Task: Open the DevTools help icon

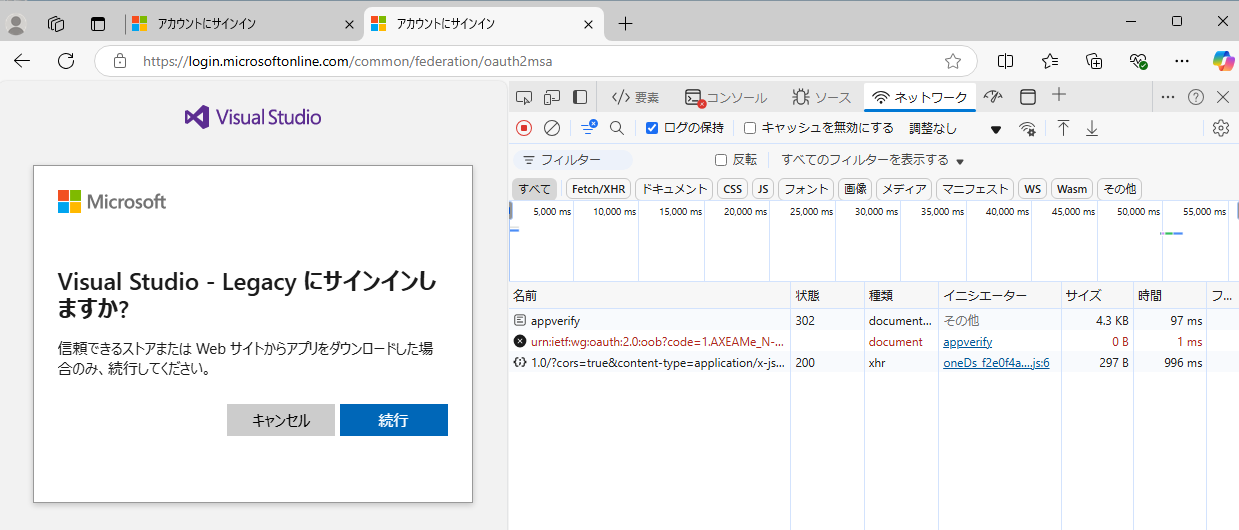Action: [x=1195, y=97]
